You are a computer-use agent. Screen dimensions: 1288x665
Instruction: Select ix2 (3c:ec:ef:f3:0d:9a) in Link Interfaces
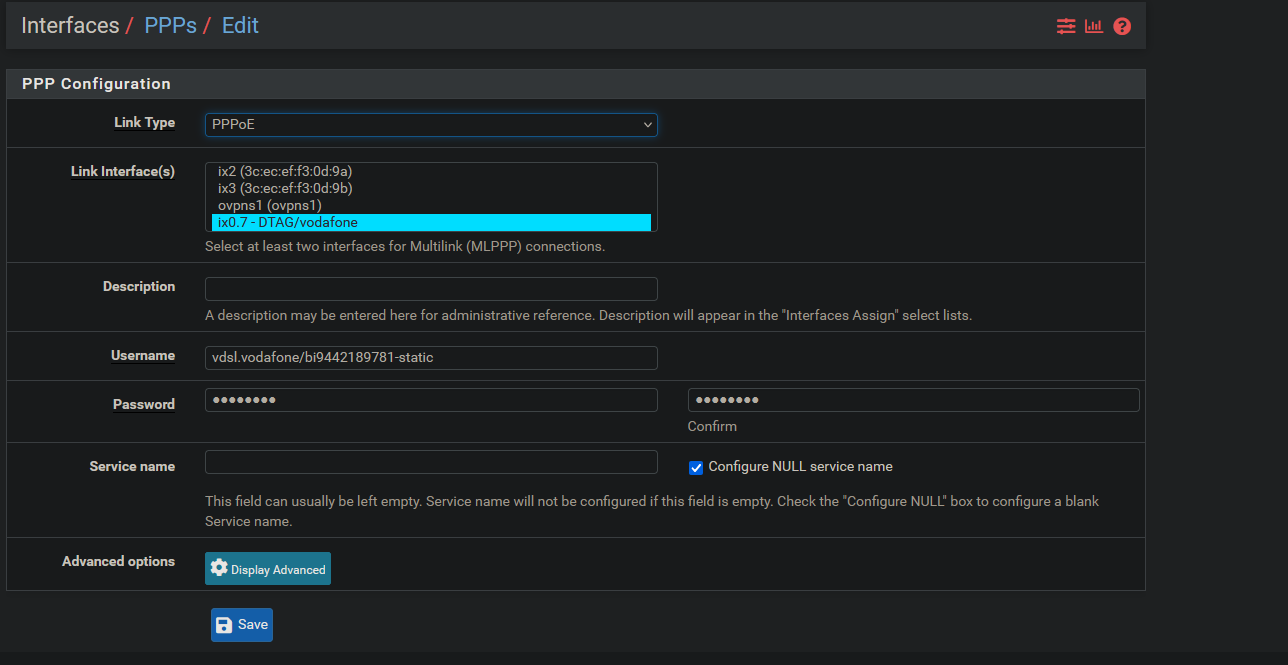tap(285, 172)
